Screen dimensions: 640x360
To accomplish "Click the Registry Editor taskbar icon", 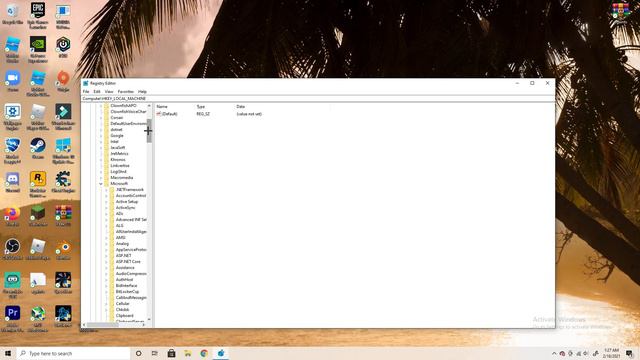I will click(220, 353).
